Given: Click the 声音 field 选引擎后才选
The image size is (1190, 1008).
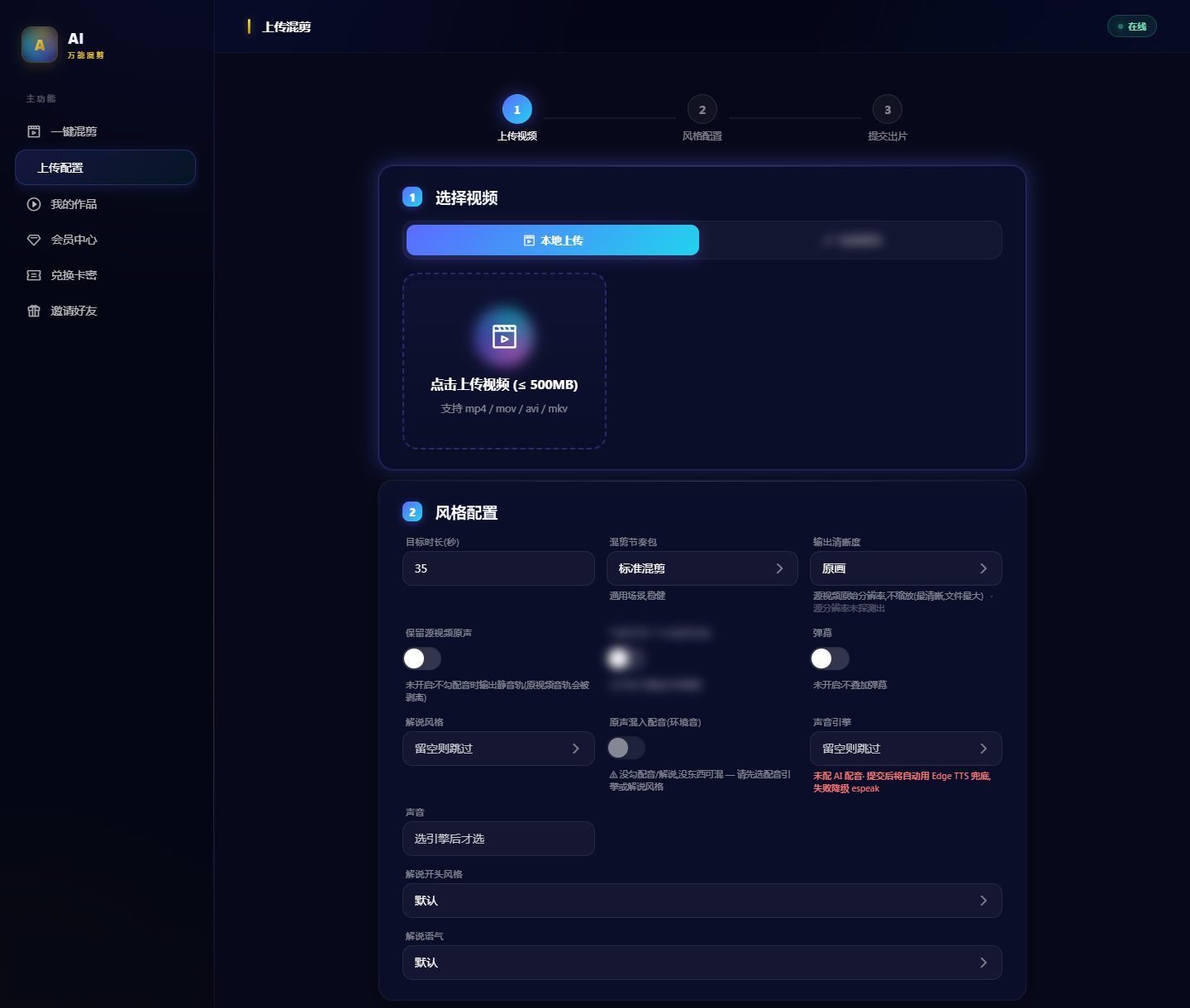Looking at the screenshot, I should pos(498,839).
